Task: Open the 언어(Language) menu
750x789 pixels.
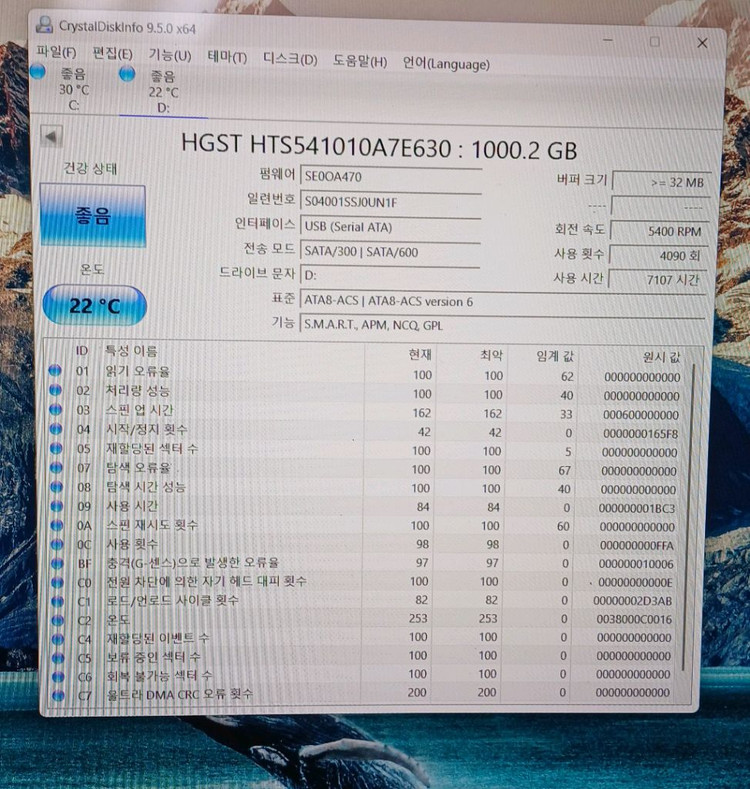Action: 446,64
